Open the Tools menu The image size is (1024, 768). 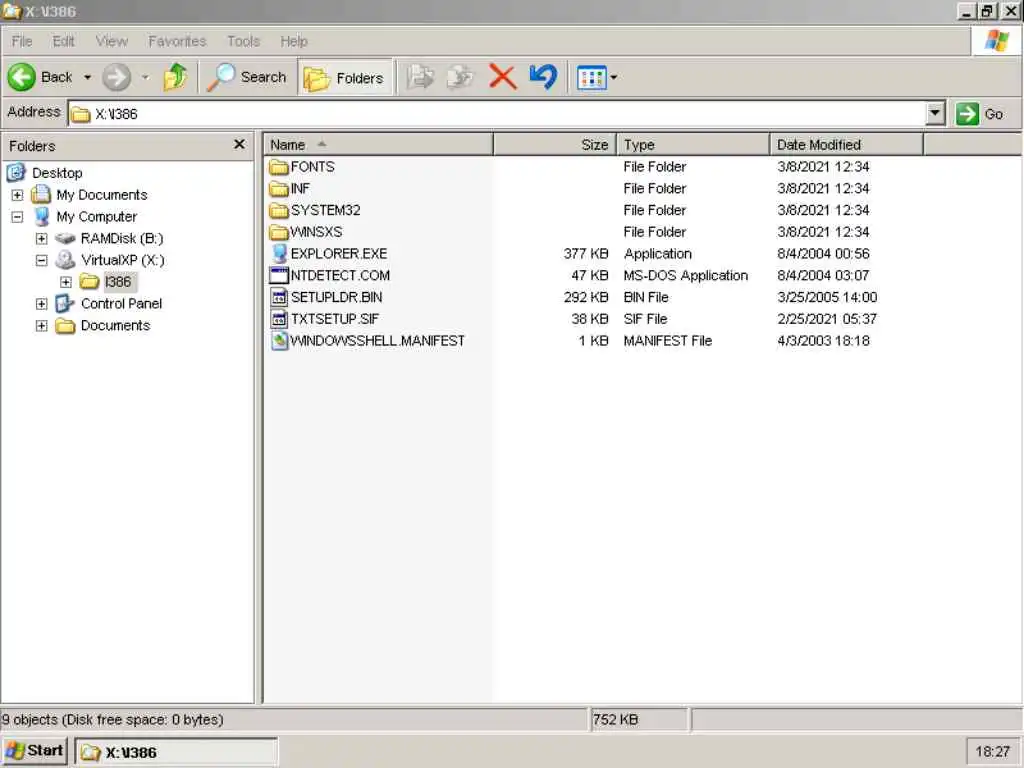(x=244, y=41)
